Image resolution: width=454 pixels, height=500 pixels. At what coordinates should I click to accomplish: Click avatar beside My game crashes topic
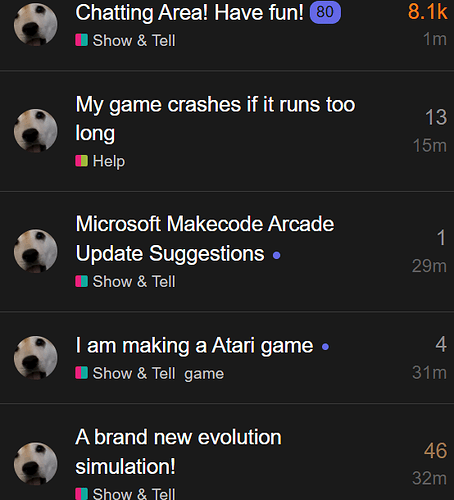tap(35, 131)
